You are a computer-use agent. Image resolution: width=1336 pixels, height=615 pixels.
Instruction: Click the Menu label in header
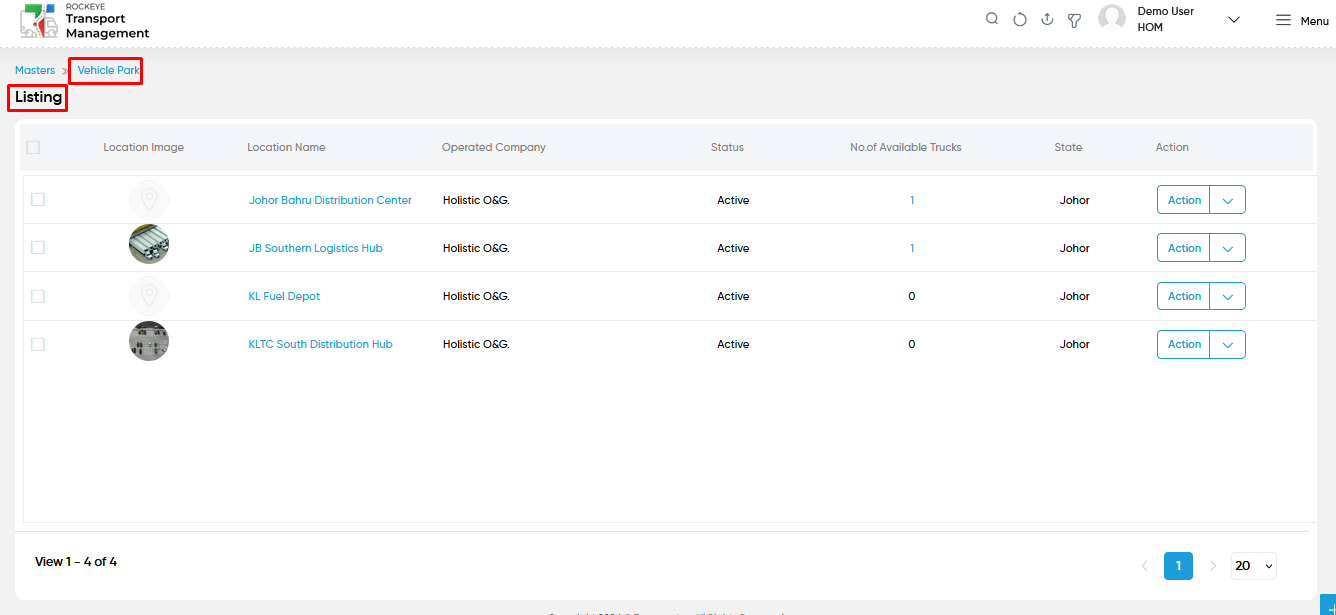1314,21
